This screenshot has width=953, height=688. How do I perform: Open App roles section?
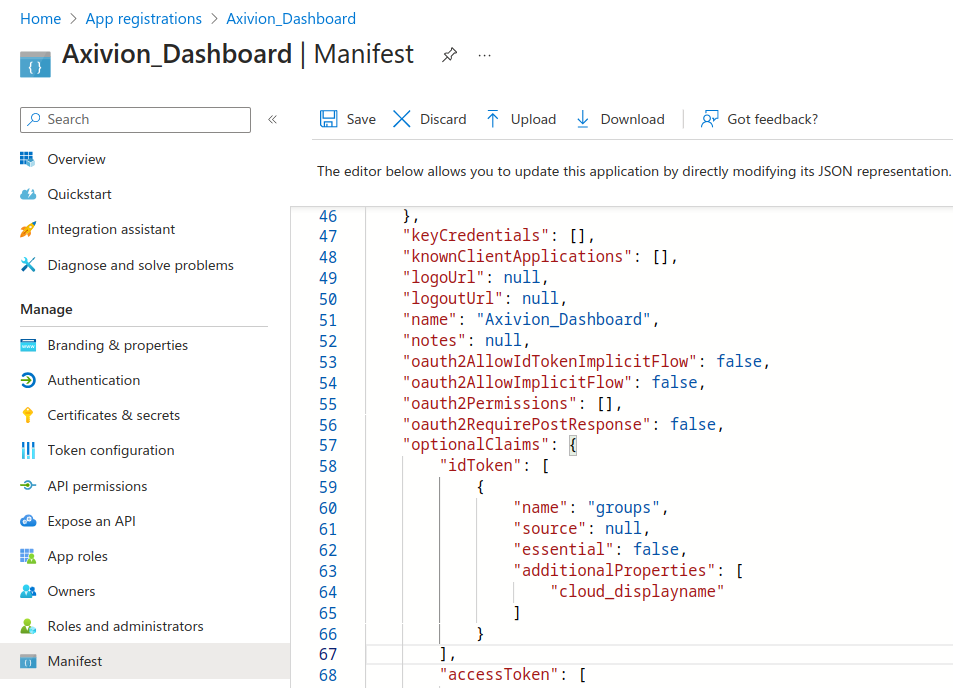point(77,556)
